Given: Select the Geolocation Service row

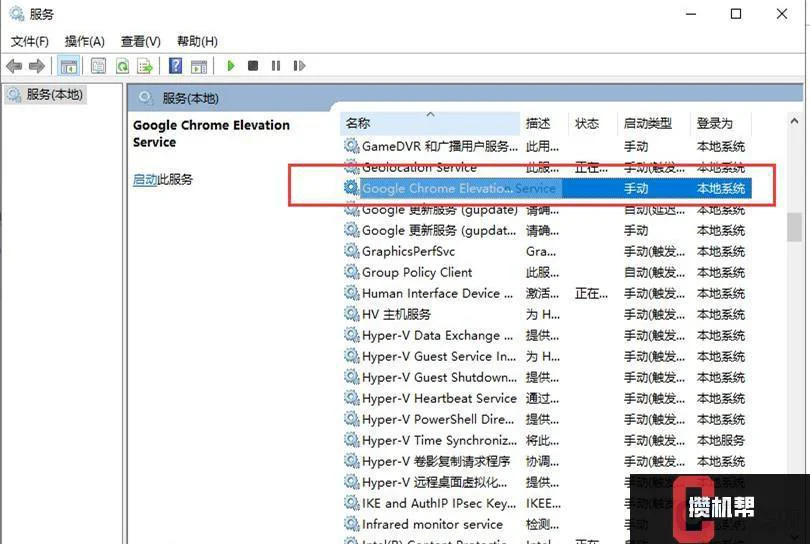Looking at the screenshot, I should tap(546, 167).
